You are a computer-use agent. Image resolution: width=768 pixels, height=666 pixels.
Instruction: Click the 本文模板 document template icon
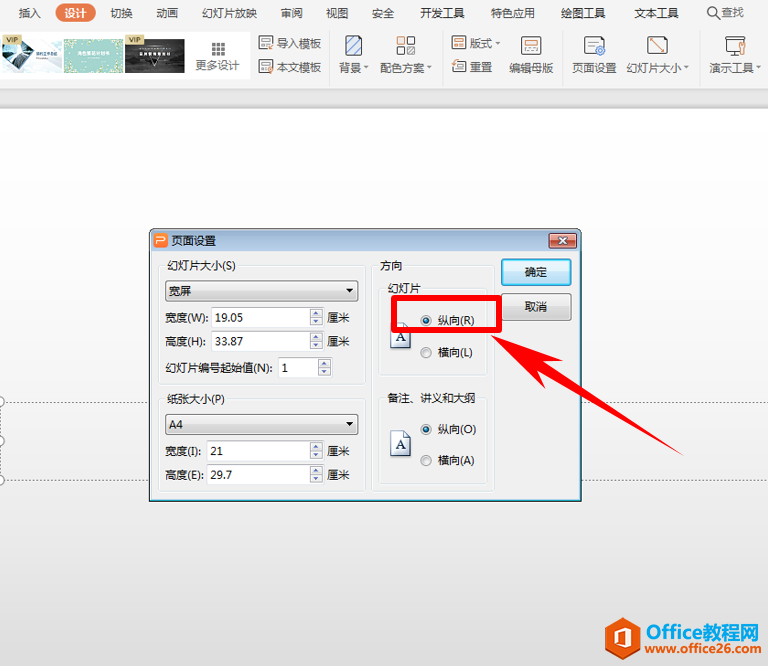click(266, 67)
